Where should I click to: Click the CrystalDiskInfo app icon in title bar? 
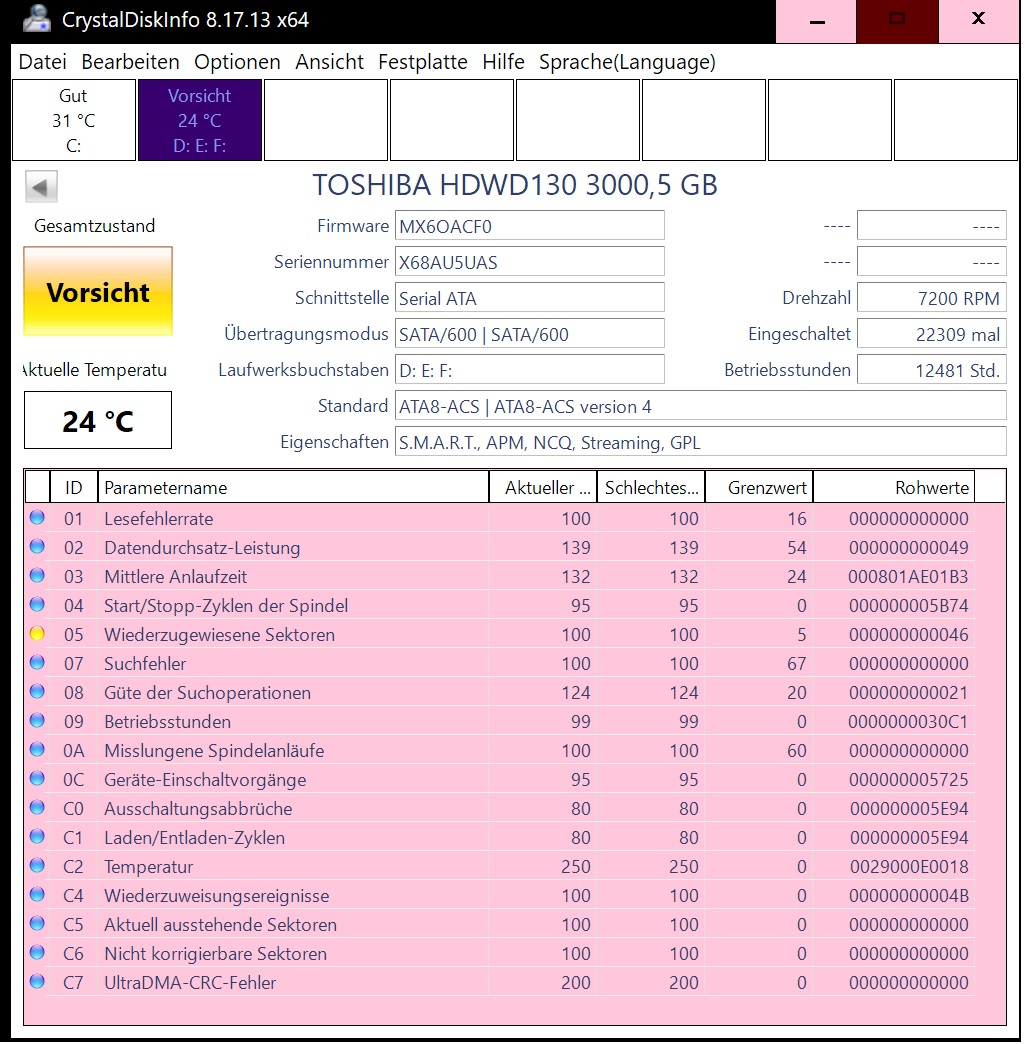(36, 19)
